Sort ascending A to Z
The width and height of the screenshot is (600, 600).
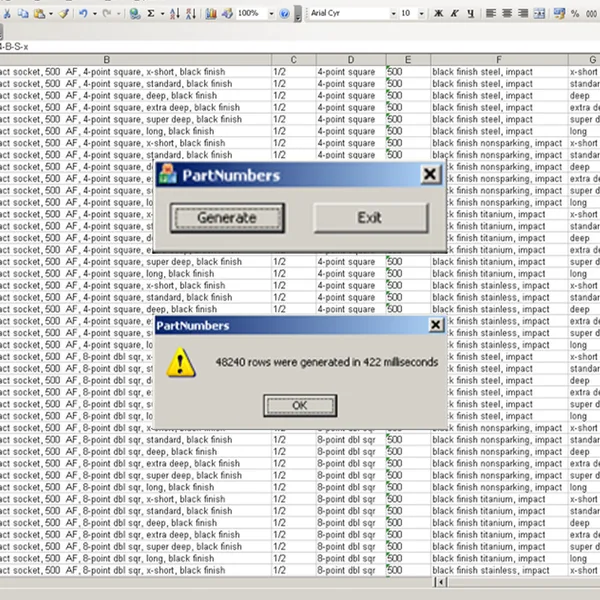coord(175,14)
